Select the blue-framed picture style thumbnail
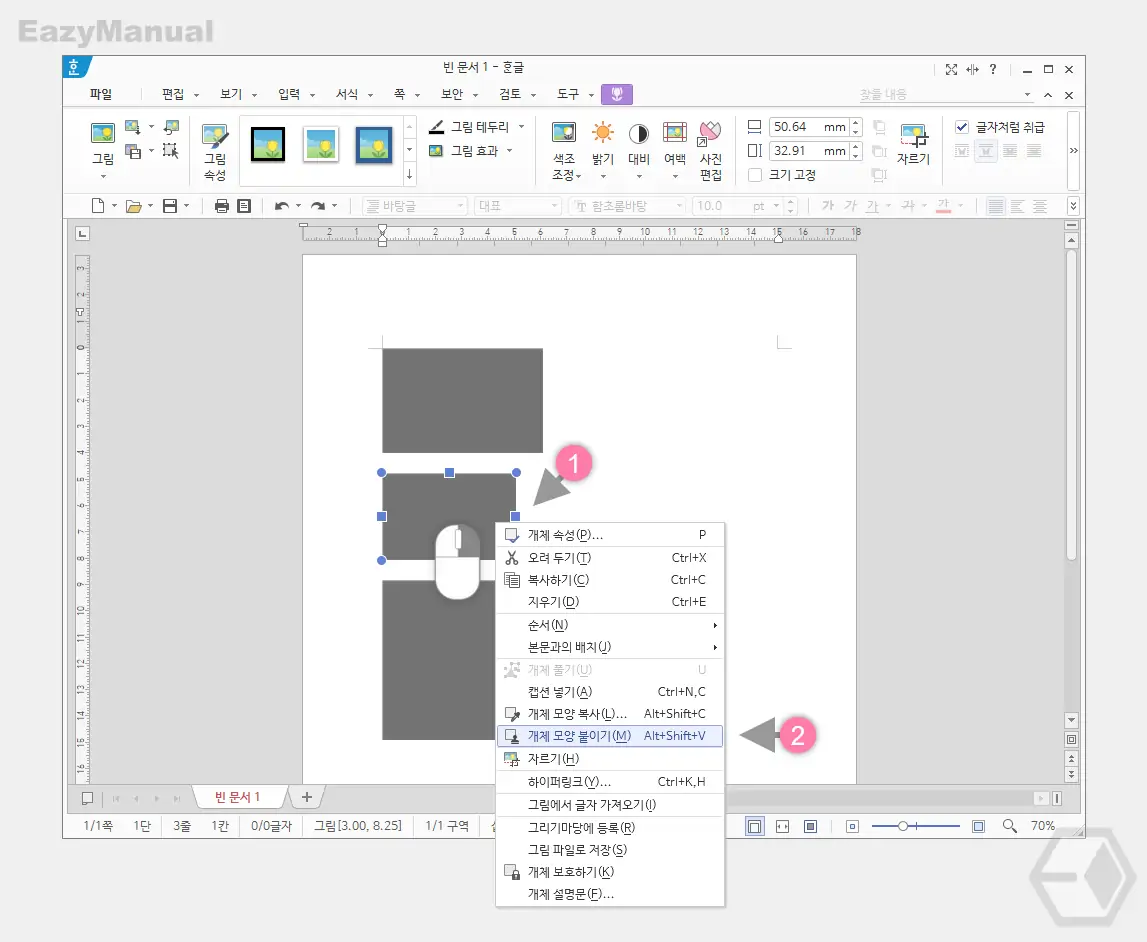 click(375, 144)
